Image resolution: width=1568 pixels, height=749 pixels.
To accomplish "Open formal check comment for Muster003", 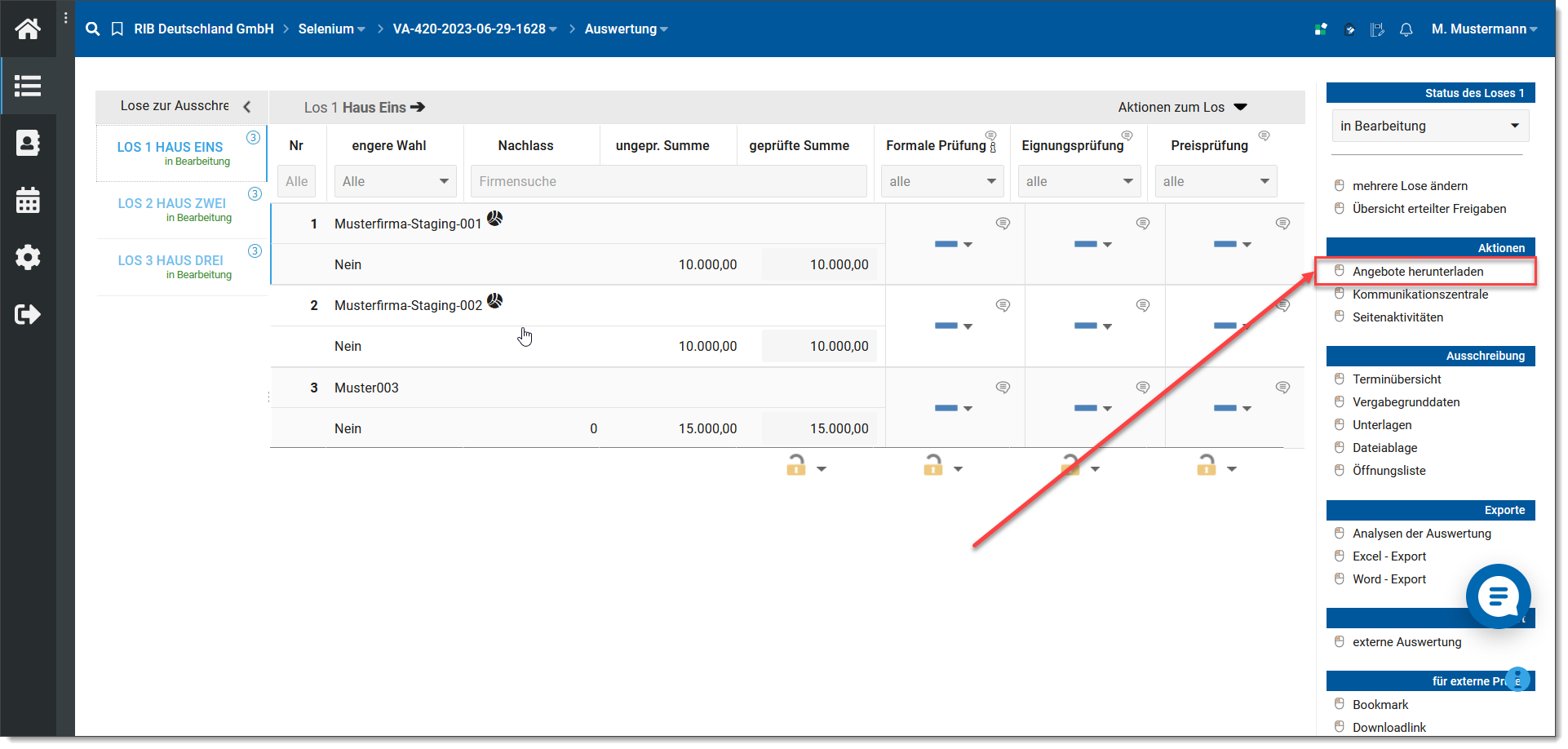I will [x=1003, y=388].
